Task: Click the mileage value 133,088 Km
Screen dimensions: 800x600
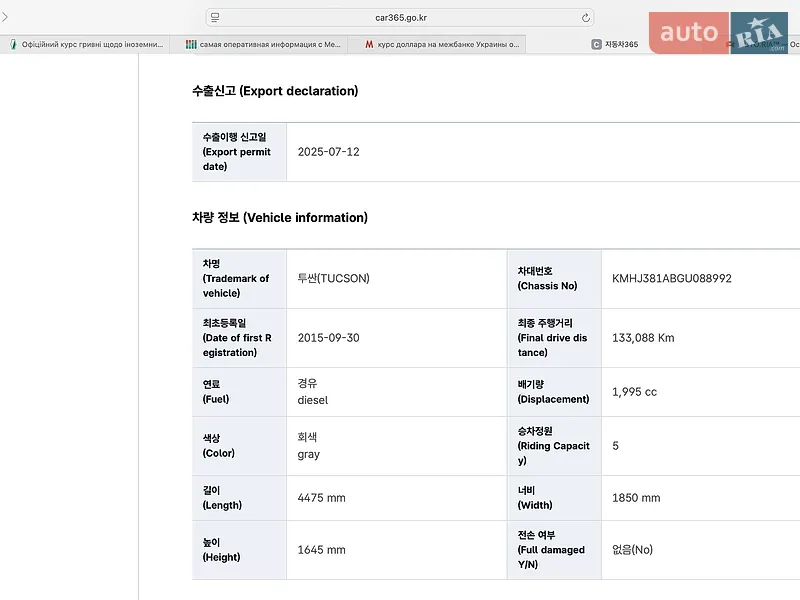Action: pyautogui.click(x=643, y=338)
